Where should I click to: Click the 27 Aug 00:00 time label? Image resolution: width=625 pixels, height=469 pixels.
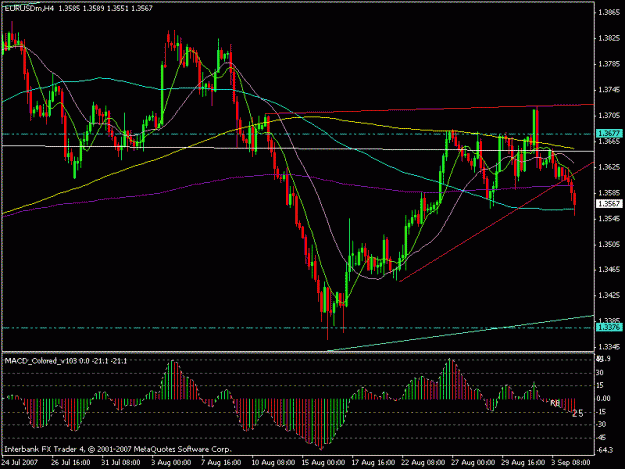click(473, 462)
